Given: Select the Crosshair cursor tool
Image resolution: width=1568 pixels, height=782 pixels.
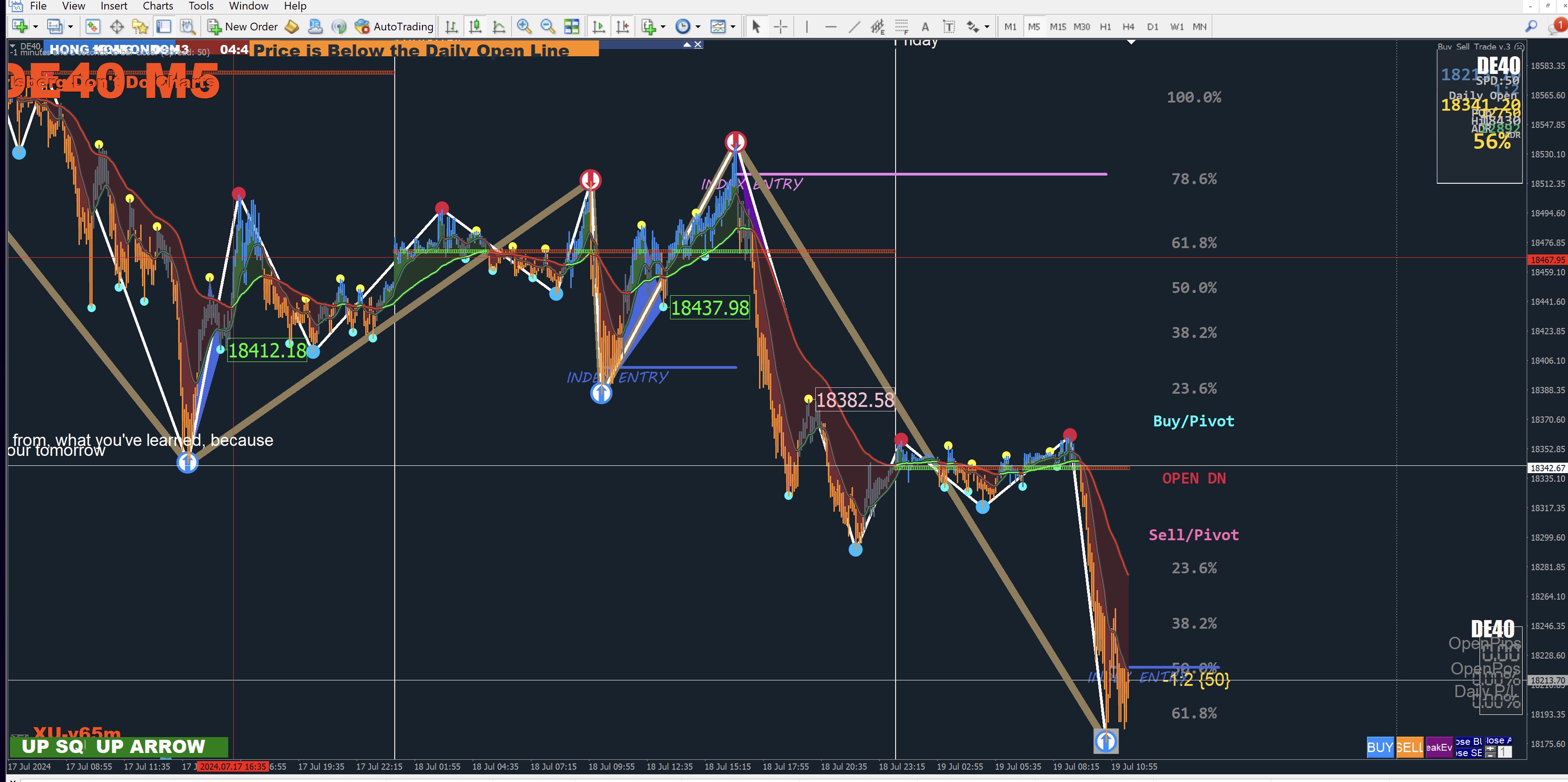Looking at the screenshot, I should tap(780, 27).
